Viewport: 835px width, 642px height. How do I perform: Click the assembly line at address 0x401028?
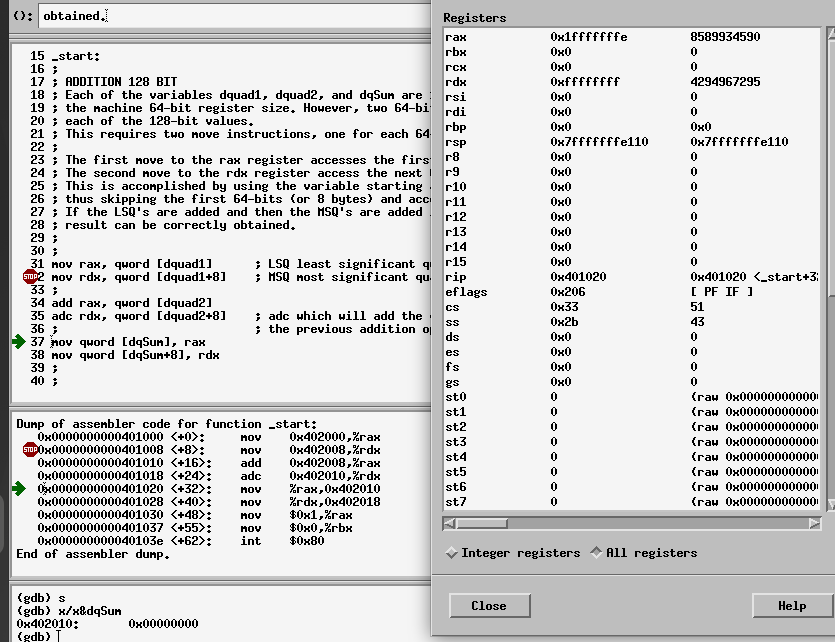tap(209, 502)
